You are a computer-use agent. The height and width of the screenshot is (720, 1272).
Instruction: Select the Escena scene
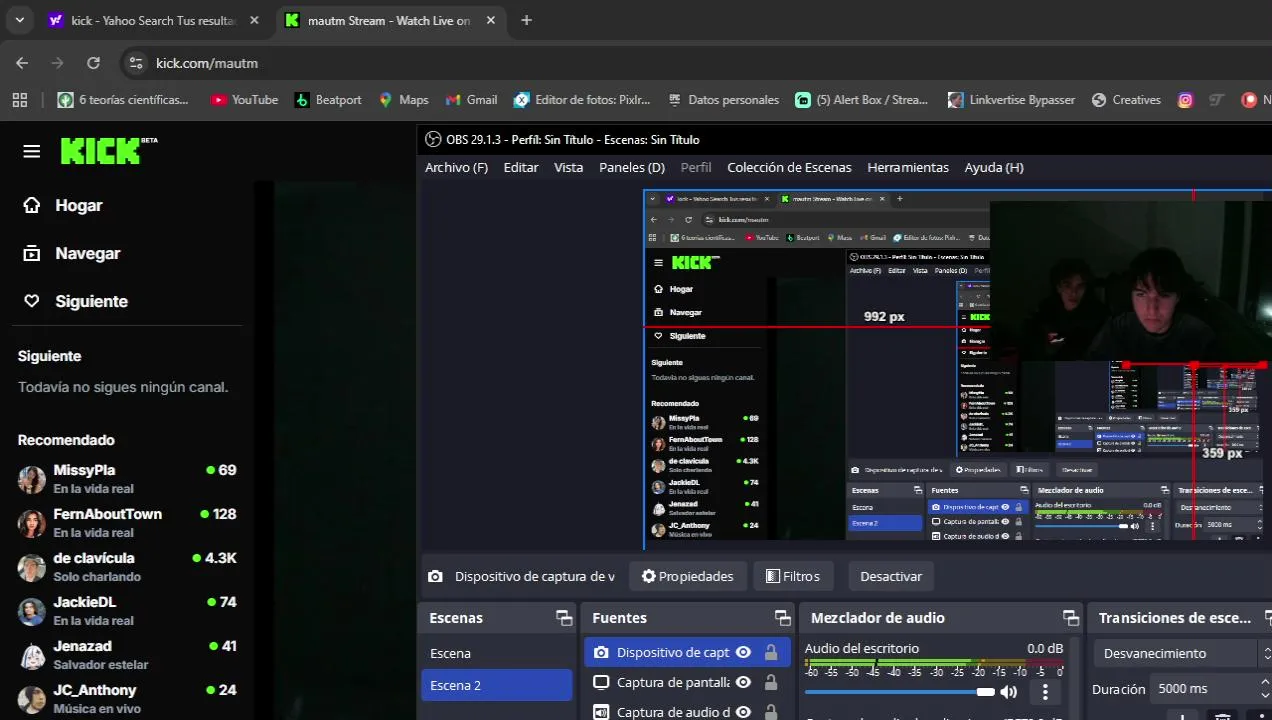coord(497,653)
